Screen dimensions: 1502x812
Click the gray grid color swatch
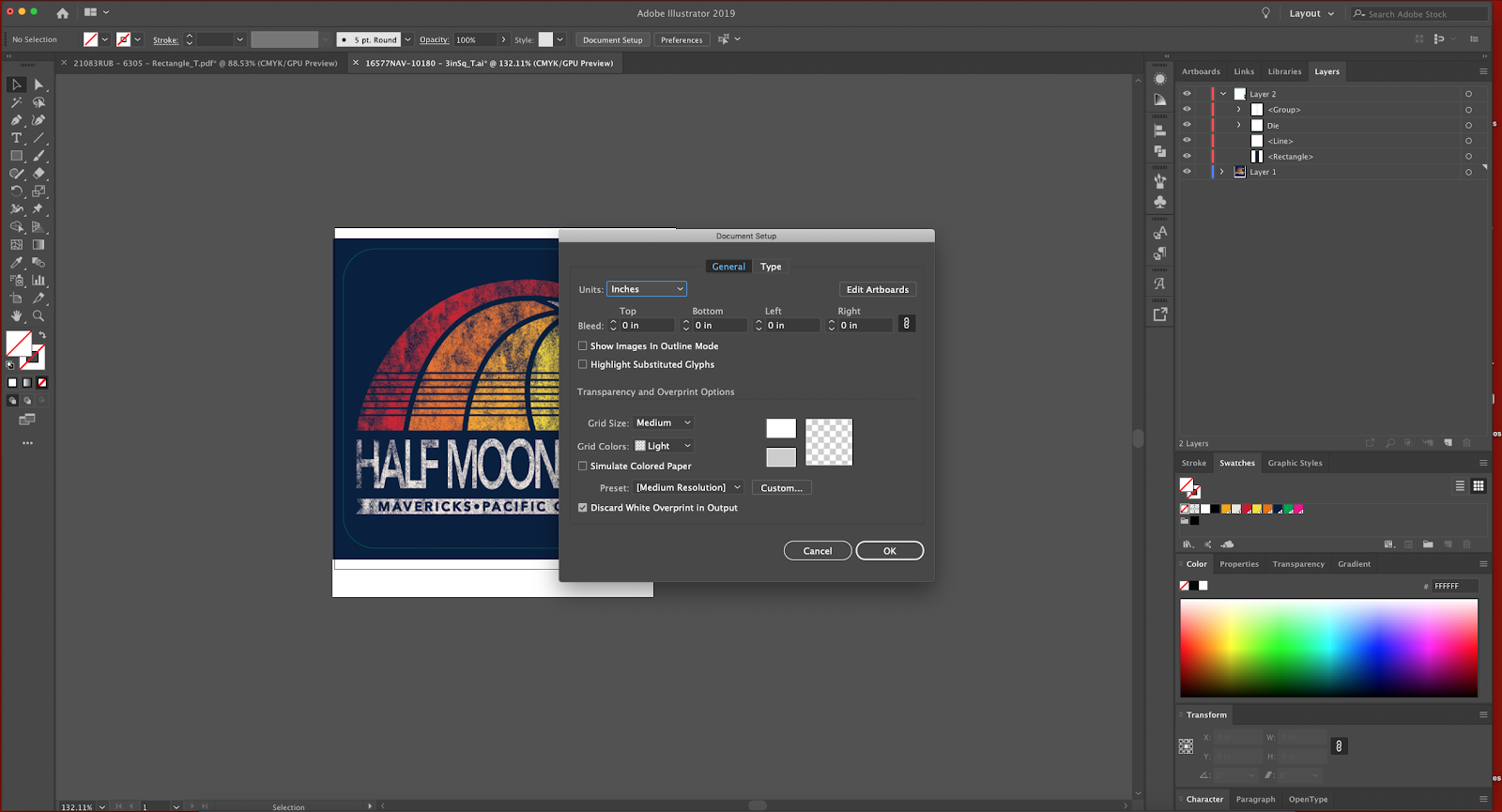[781, 457]
